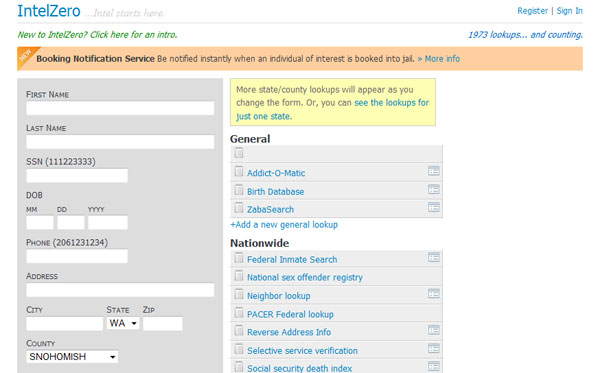The image size is (600, 373).
Task: Open form icon for Federal Inmate Search
Action: coord(434,257)
